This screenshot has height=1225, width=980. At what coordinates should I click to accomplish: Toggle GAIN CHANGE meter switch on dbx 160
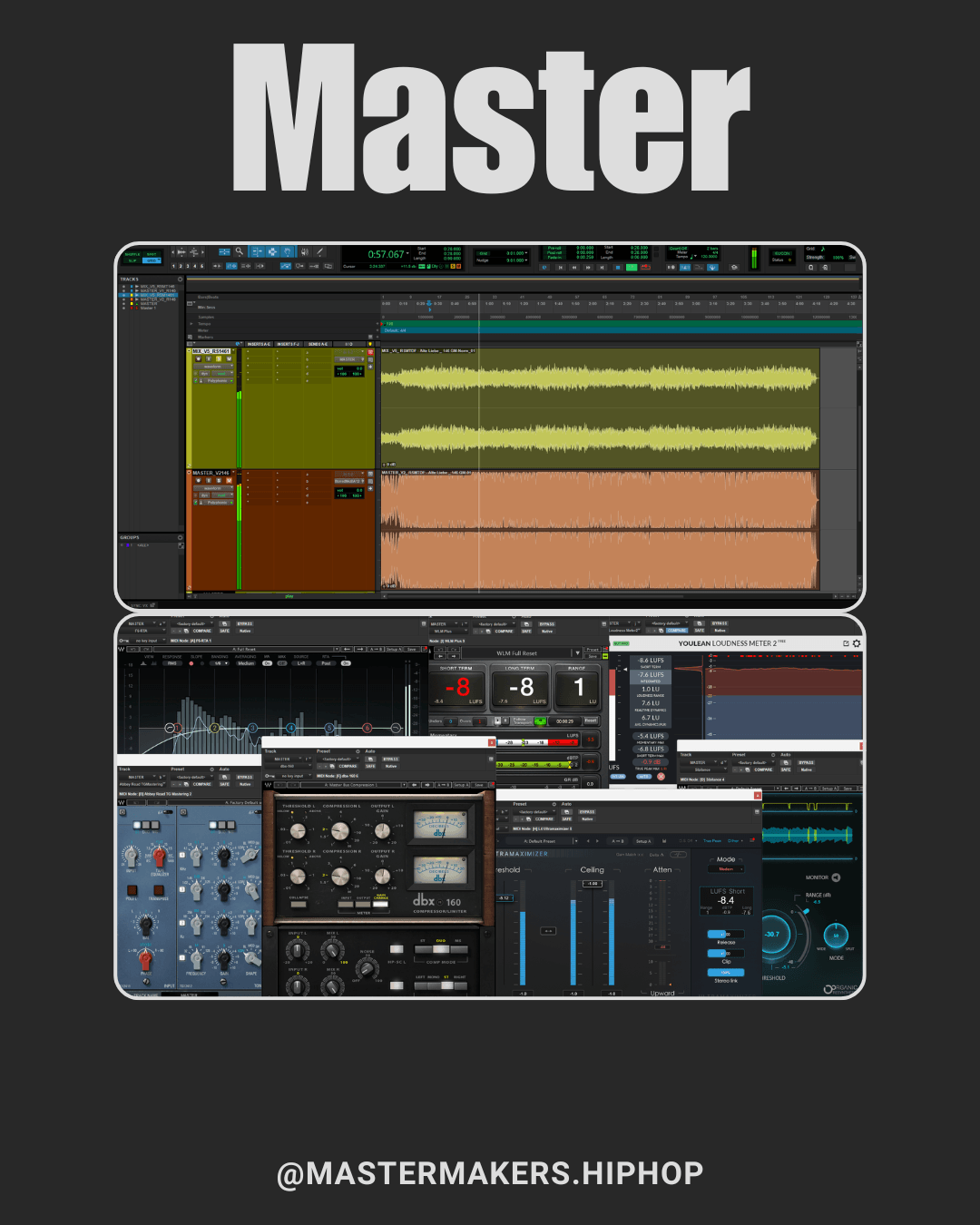click(x=381, y=904)
